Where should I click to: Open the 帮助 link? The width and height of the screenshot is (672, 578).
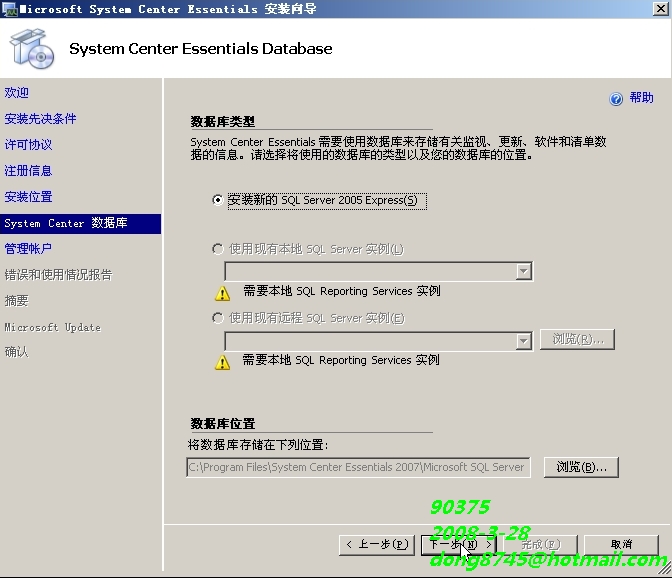pos(642,98)
